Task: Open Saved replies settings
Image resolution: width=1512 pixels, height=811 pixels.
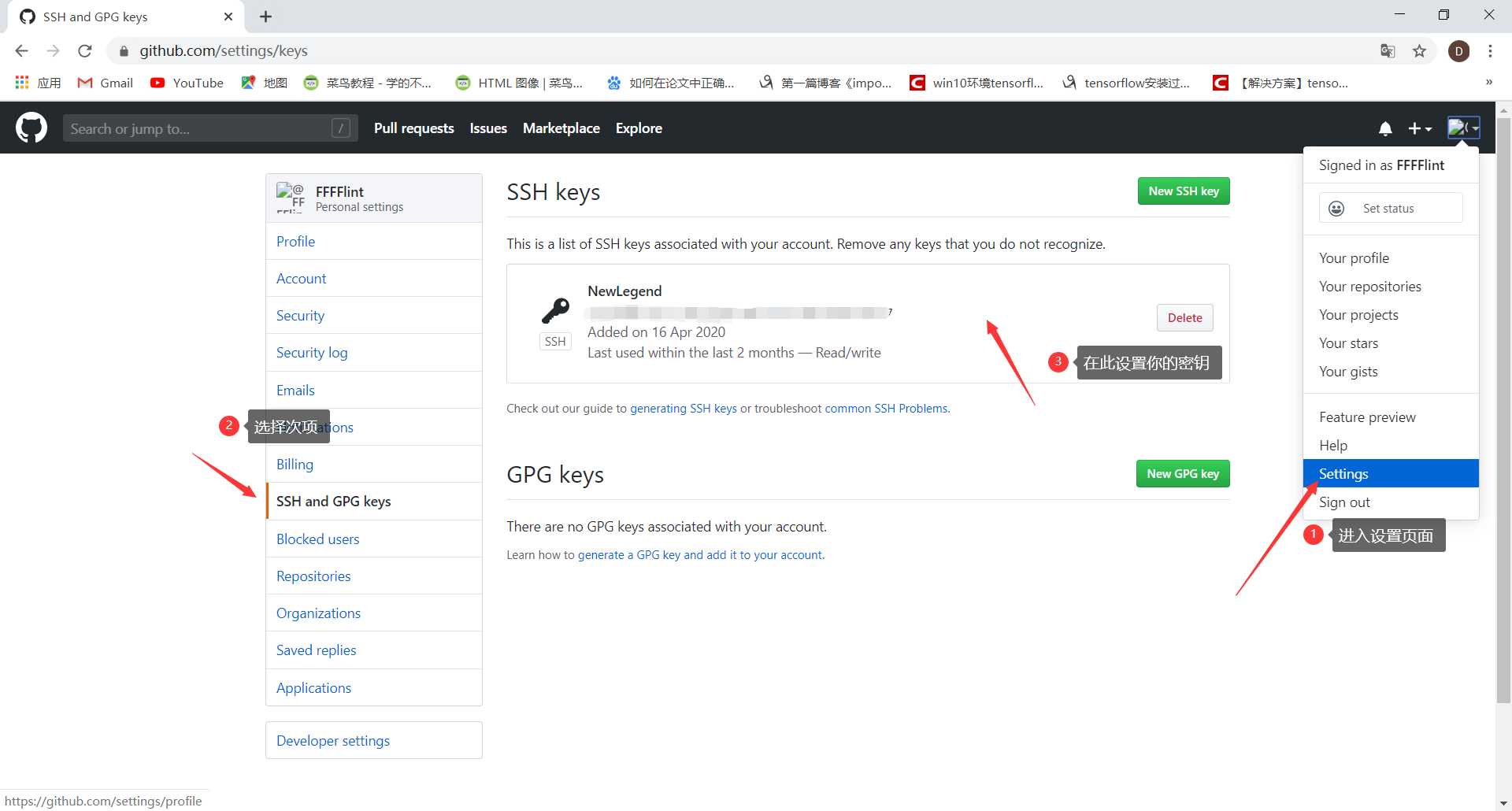Action: (374, 650)
